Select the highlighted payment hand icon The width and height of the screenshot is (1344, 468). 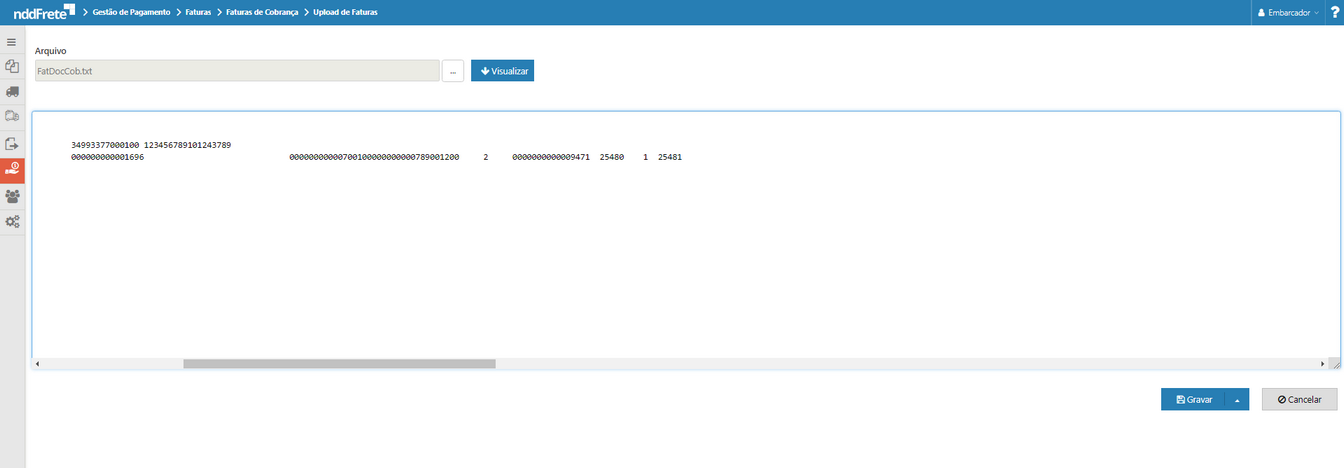pyautogui.click(x=12, y=170)
